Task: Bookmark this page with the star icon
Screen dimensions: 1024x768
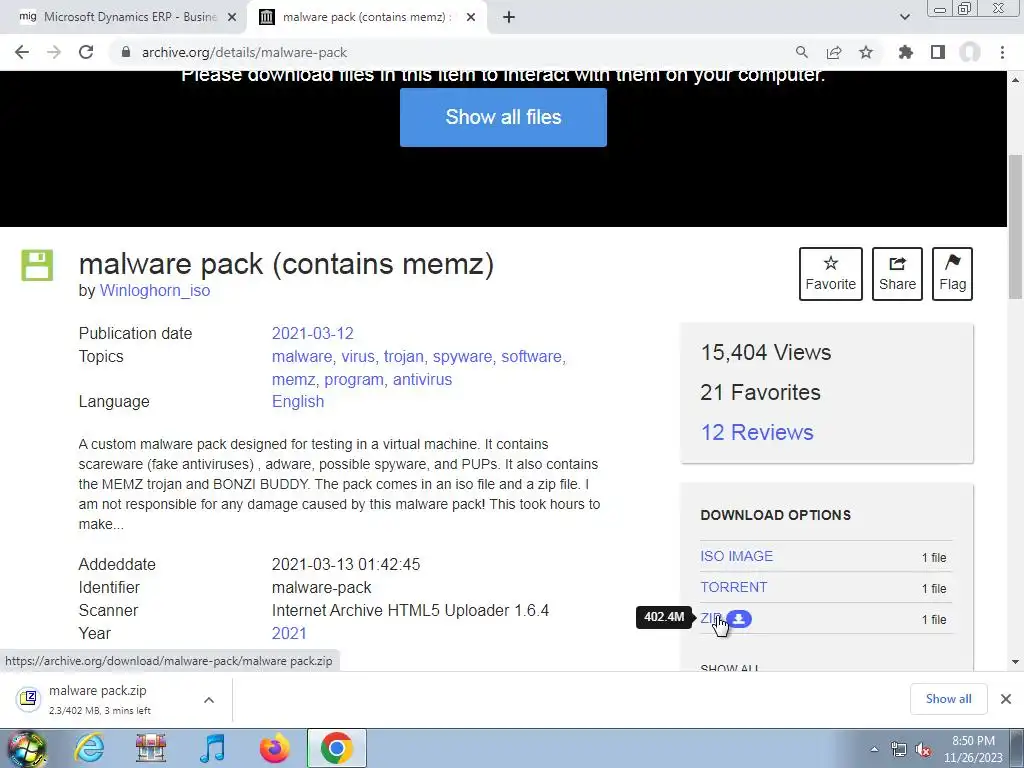Action: [x=866, y=52]
